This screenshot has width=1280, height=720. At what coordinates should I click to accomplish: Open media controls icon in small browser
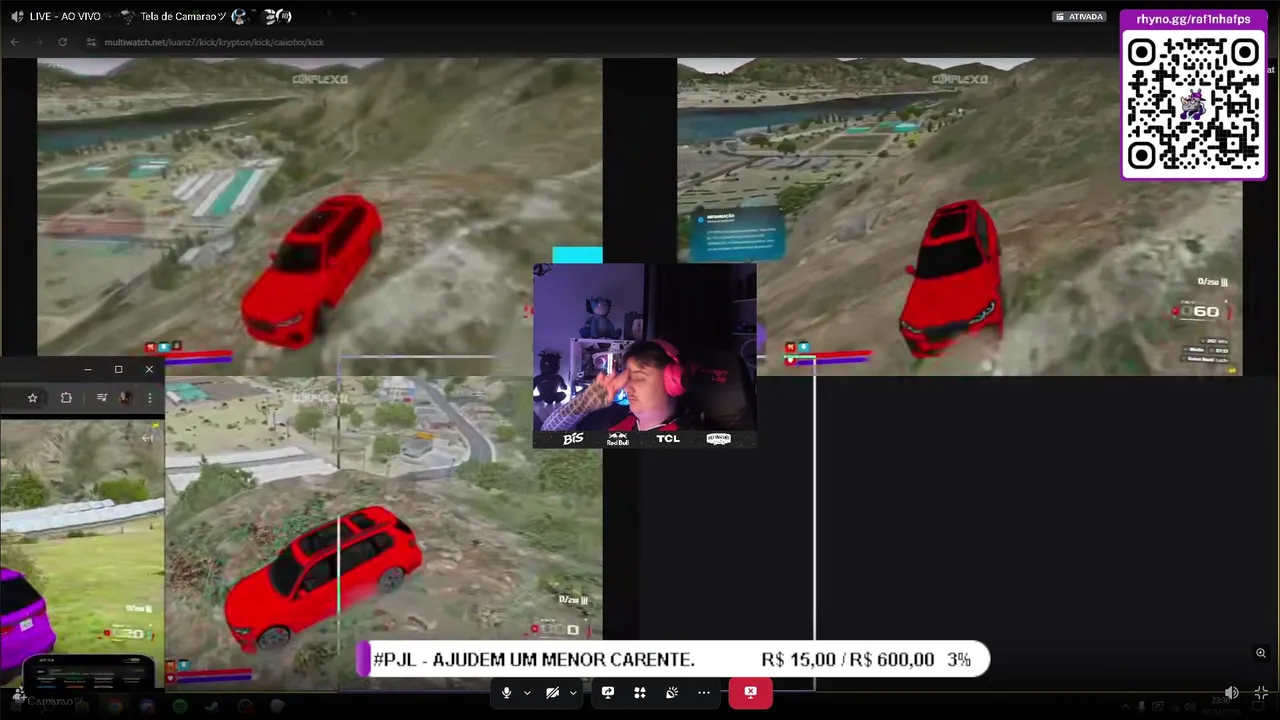pos(101,398)
